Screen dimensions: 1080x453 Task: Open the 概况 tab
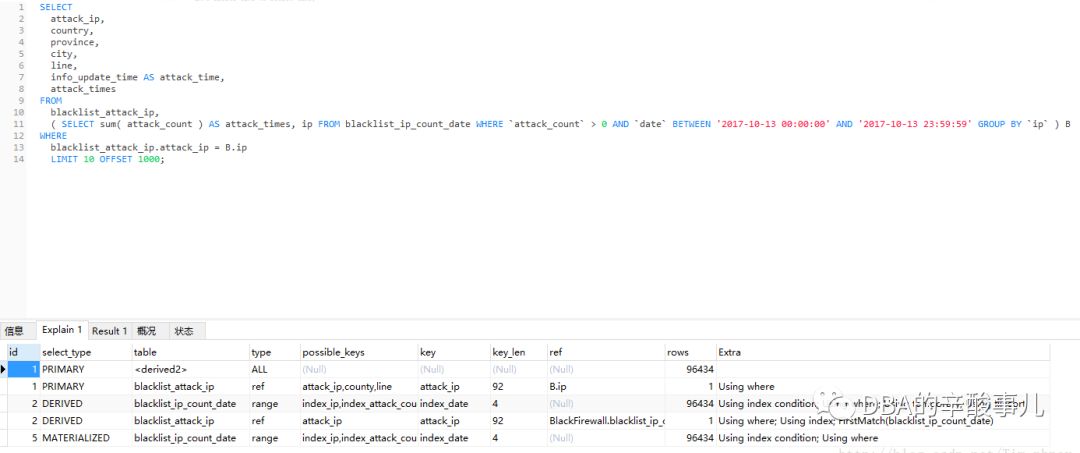click(146, 331)
